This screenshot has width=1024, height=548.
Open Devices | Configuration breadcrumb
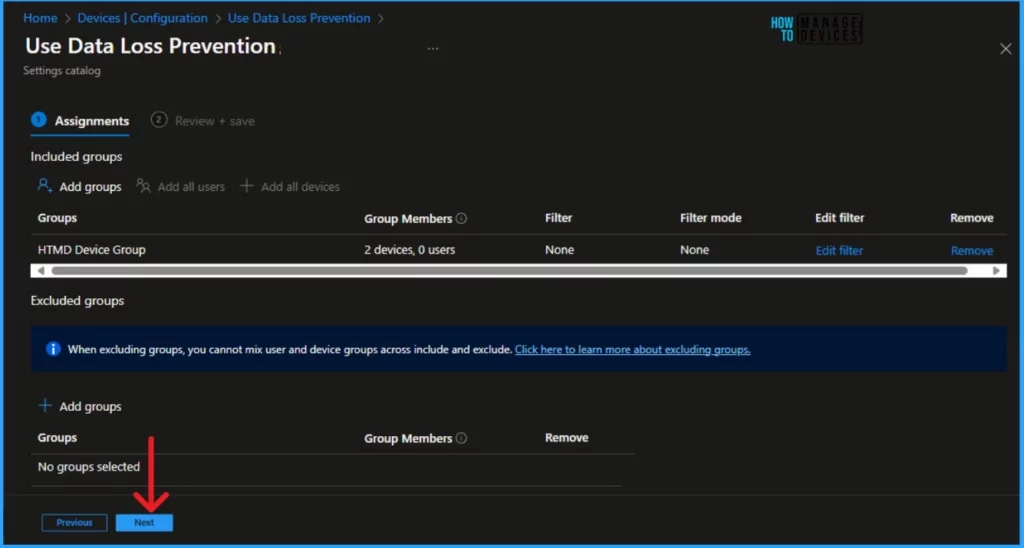click(x=142, y=18)
